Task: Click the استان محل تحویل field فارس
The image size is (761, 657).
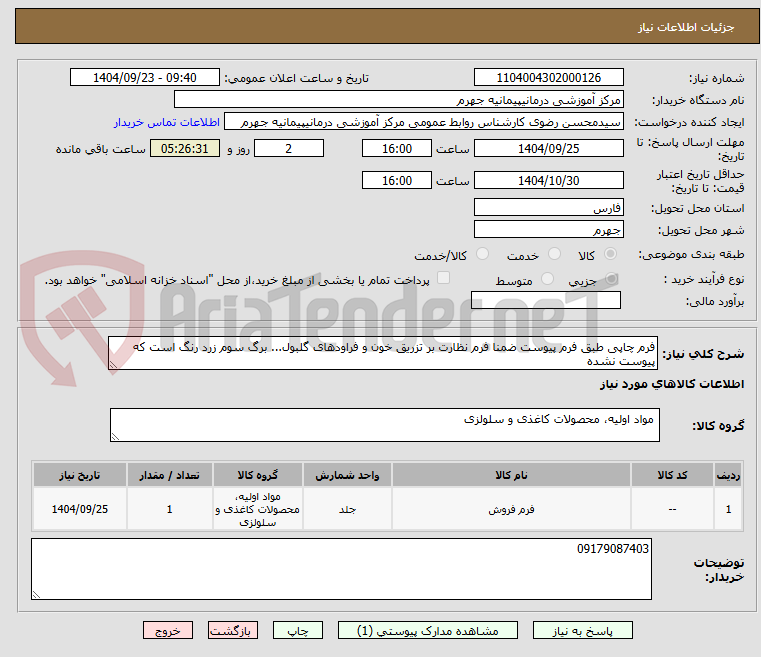Action: (x=548, y=207)
